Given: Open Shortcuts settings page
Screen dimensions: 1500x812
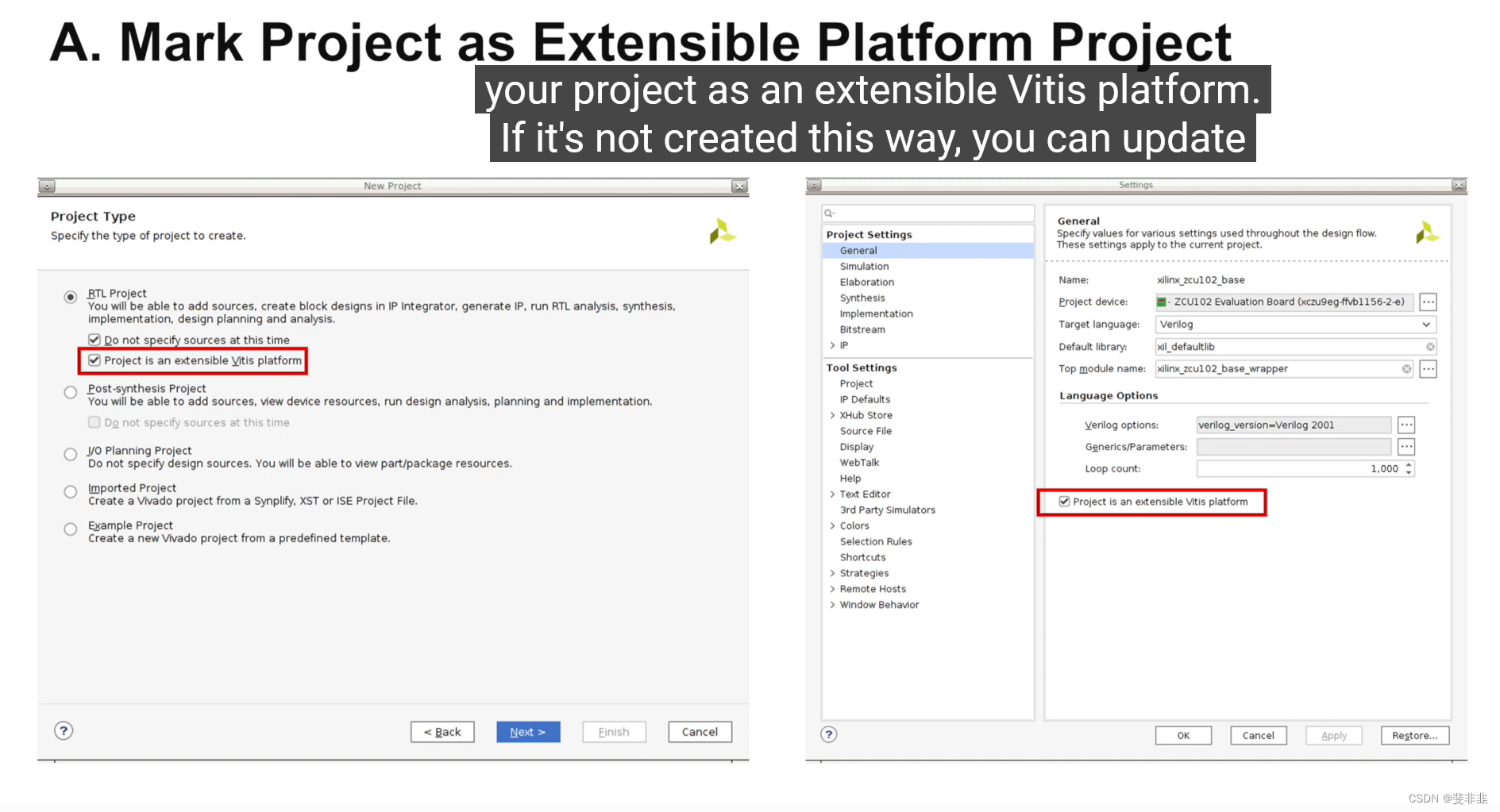Looking at the screenshot, I should [862, 557].
